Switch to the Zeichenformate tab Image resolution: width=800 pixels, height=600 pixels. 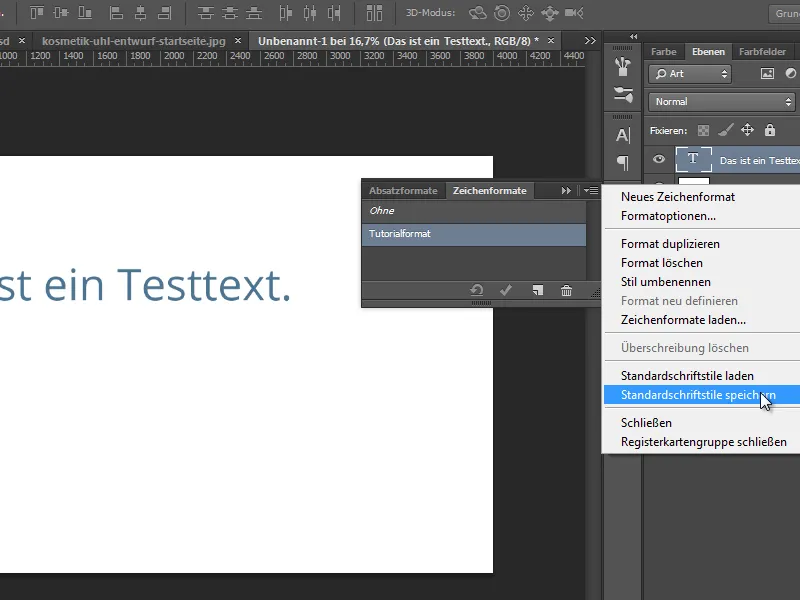(490, 190)
